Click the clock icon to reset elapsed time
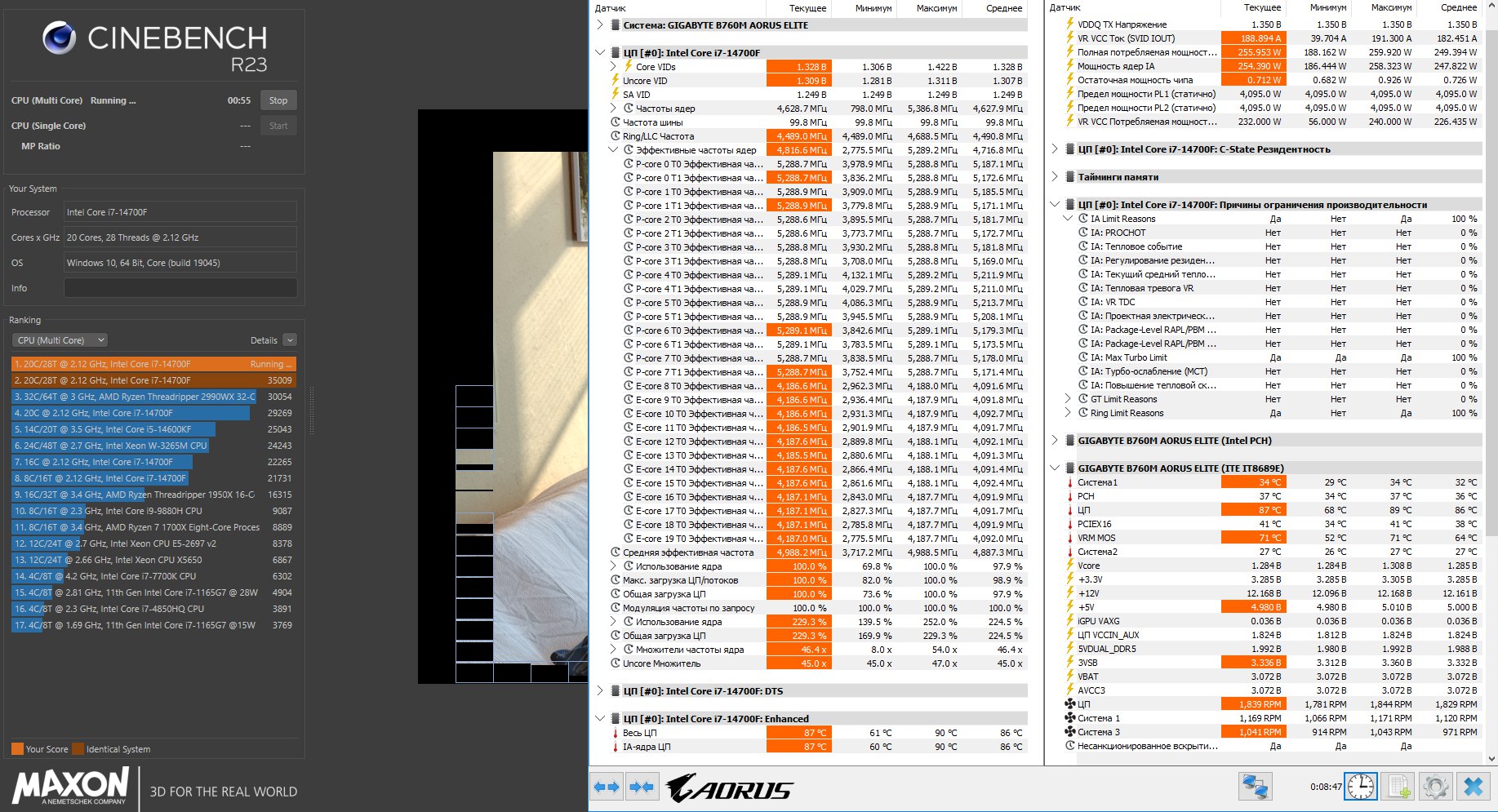 pyautogui.click(x=1360, y=787)
